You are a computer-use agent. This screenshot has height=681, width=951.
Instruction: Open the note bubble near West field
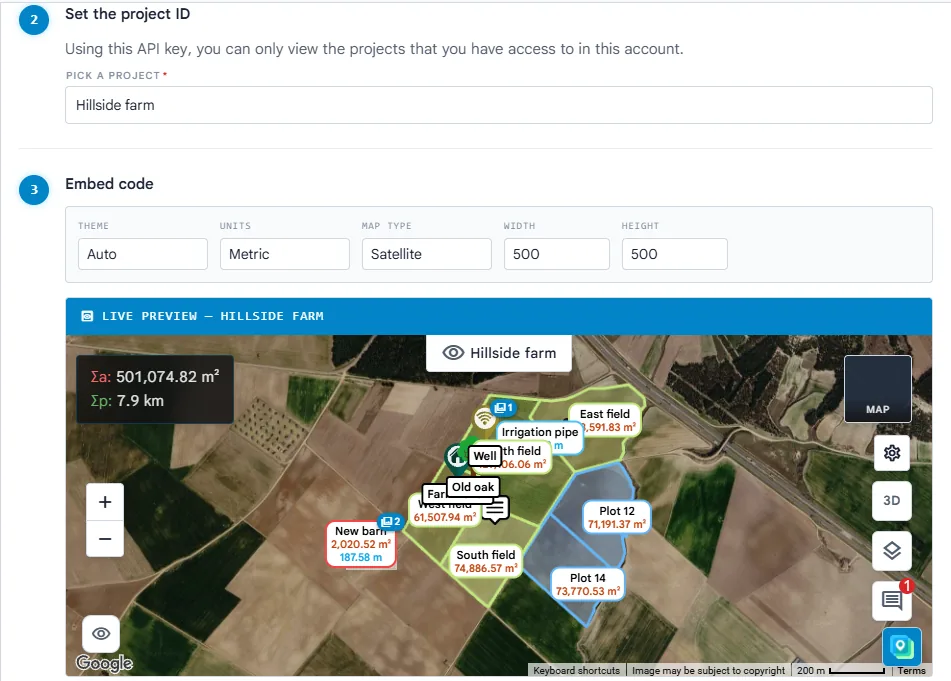tap(496, 509)
